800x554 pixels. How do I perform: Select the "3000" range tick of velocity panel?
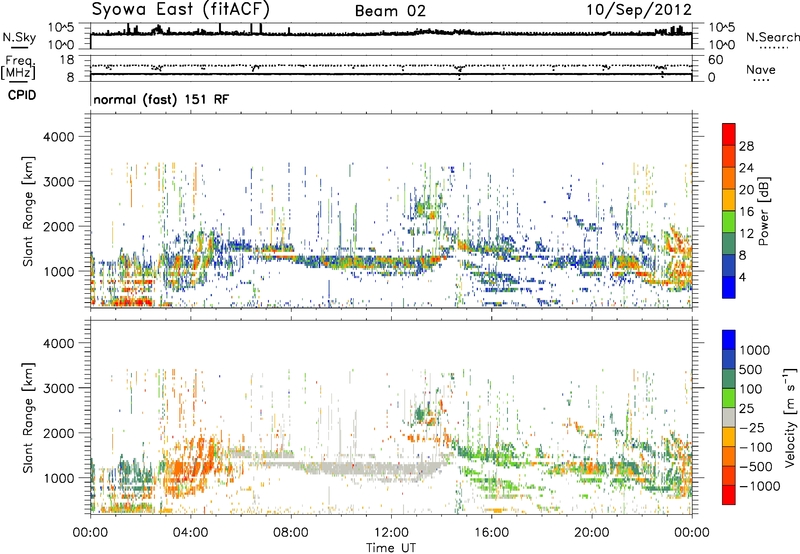click(x=59, y=388)
